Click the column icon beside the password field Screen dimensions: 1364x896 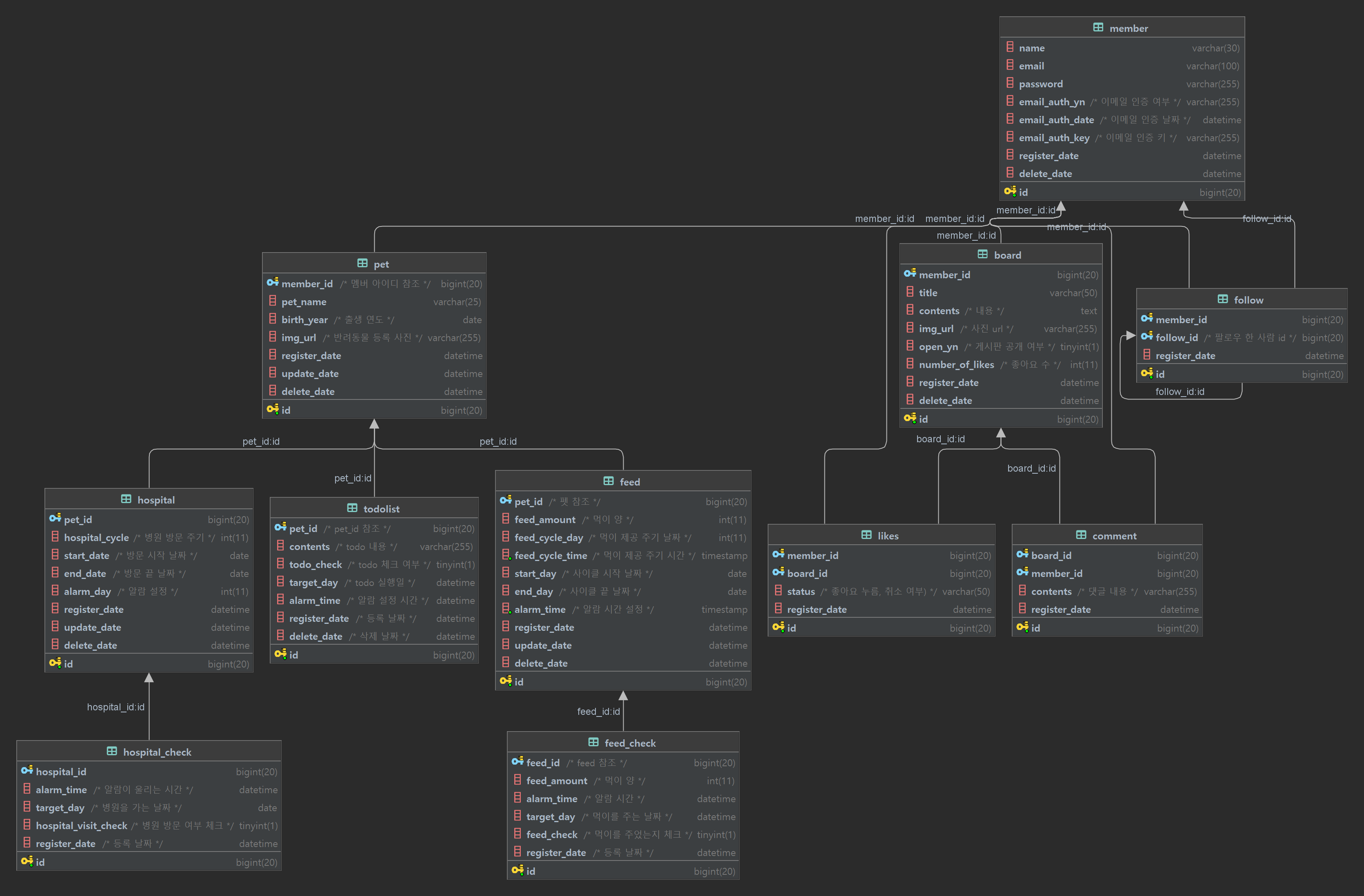(x=1010, y=84)
